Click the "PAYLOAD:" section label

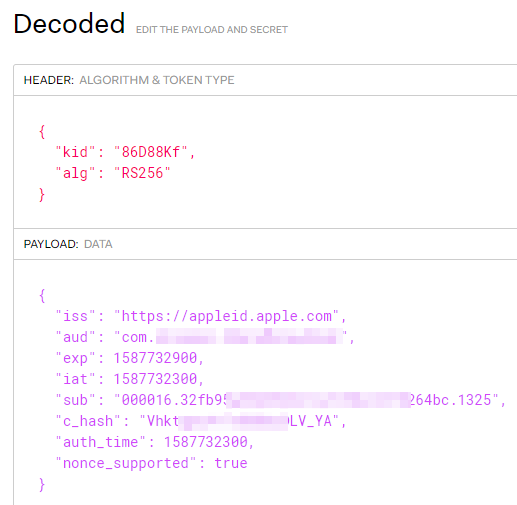pos(51,244)
